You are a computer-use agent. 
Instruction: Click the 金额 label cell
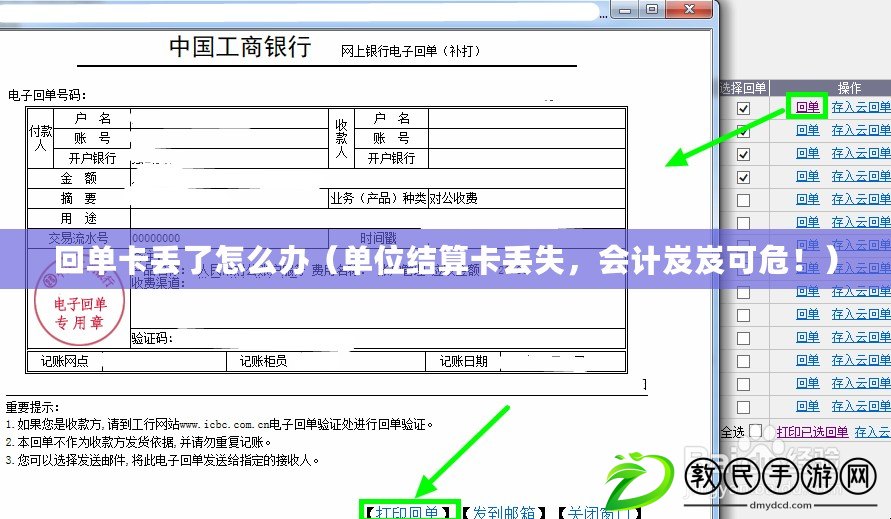79,178
